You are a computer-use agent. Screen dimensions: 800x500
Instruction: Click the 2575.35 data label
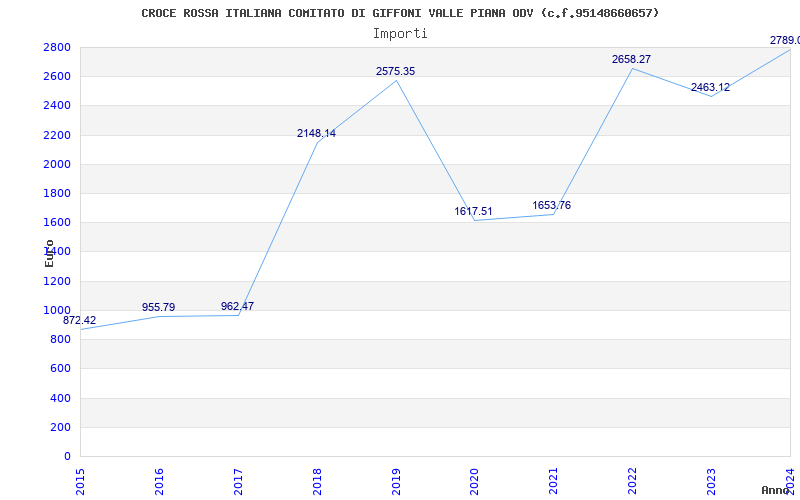tap(395, 71)
